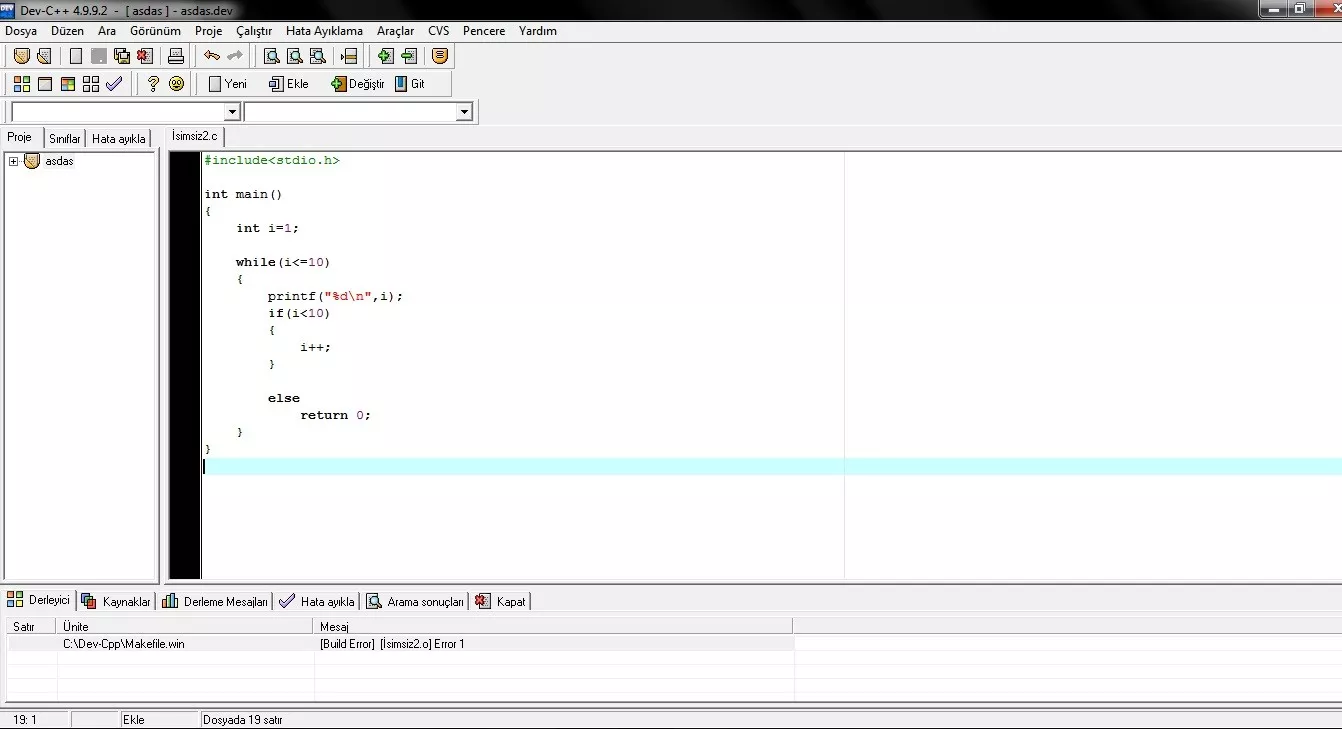Click the Ünite column header
1342x729 pixels.
(185, 626)
